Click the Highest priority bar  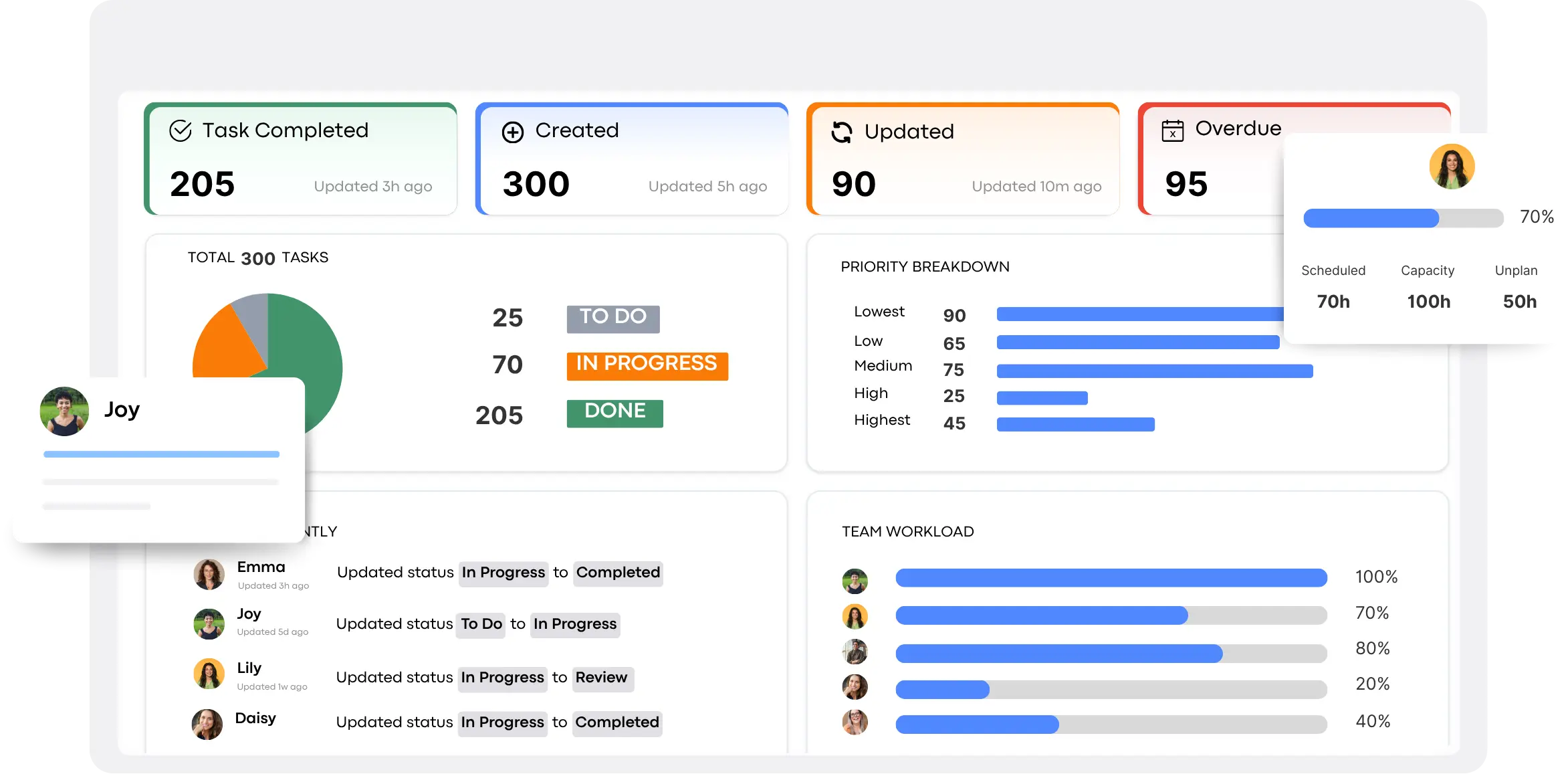click(1075, 424)
